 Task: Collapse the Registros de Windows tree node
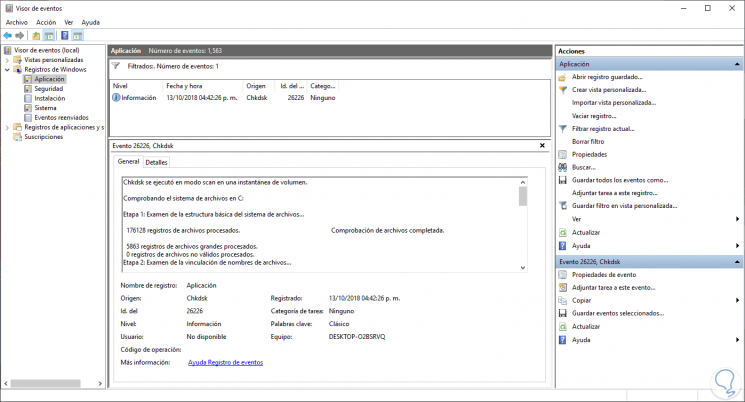pos(5,69)
